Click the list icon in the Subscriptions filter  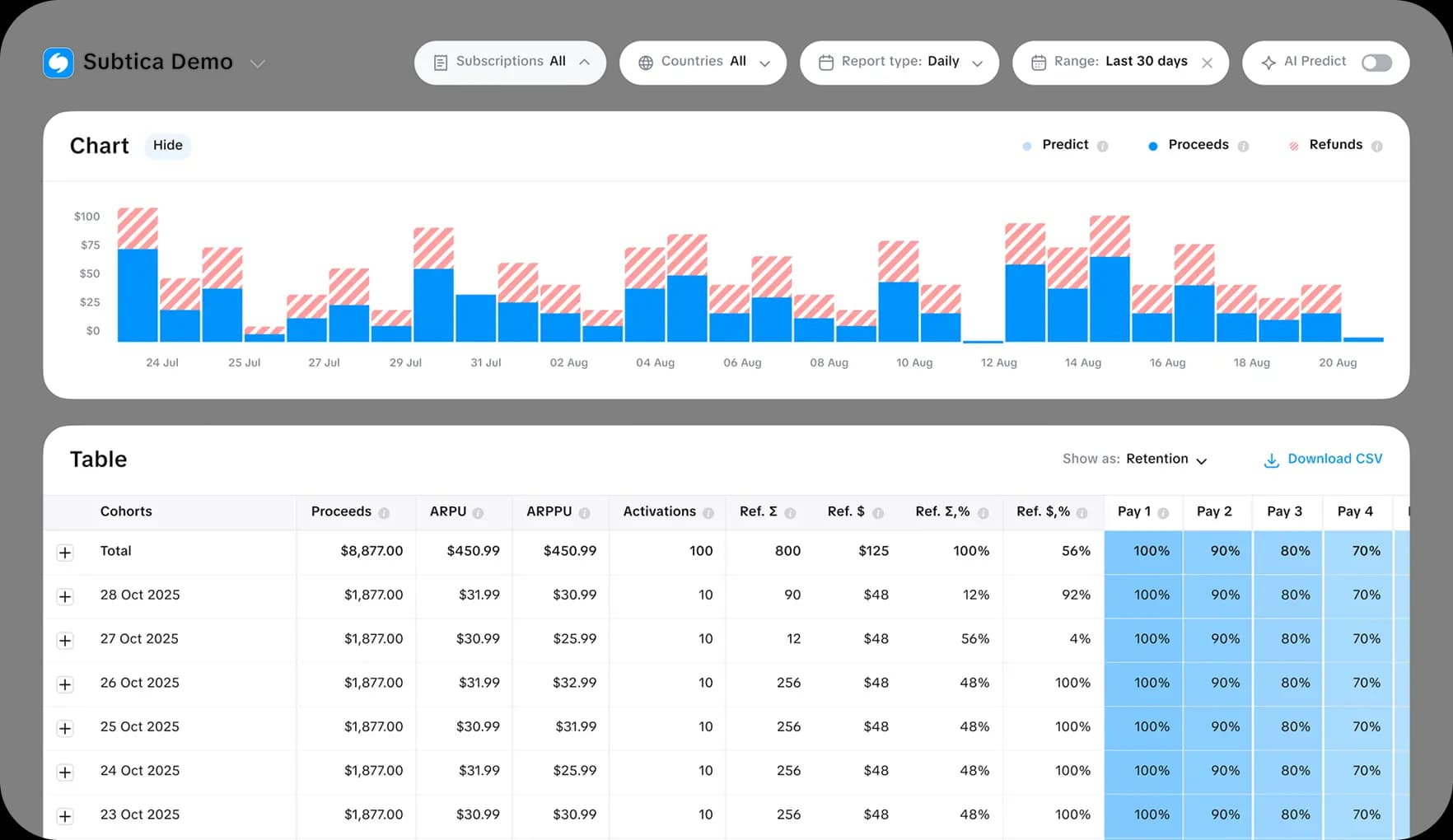pyautogui.click(x=442, y=61)
